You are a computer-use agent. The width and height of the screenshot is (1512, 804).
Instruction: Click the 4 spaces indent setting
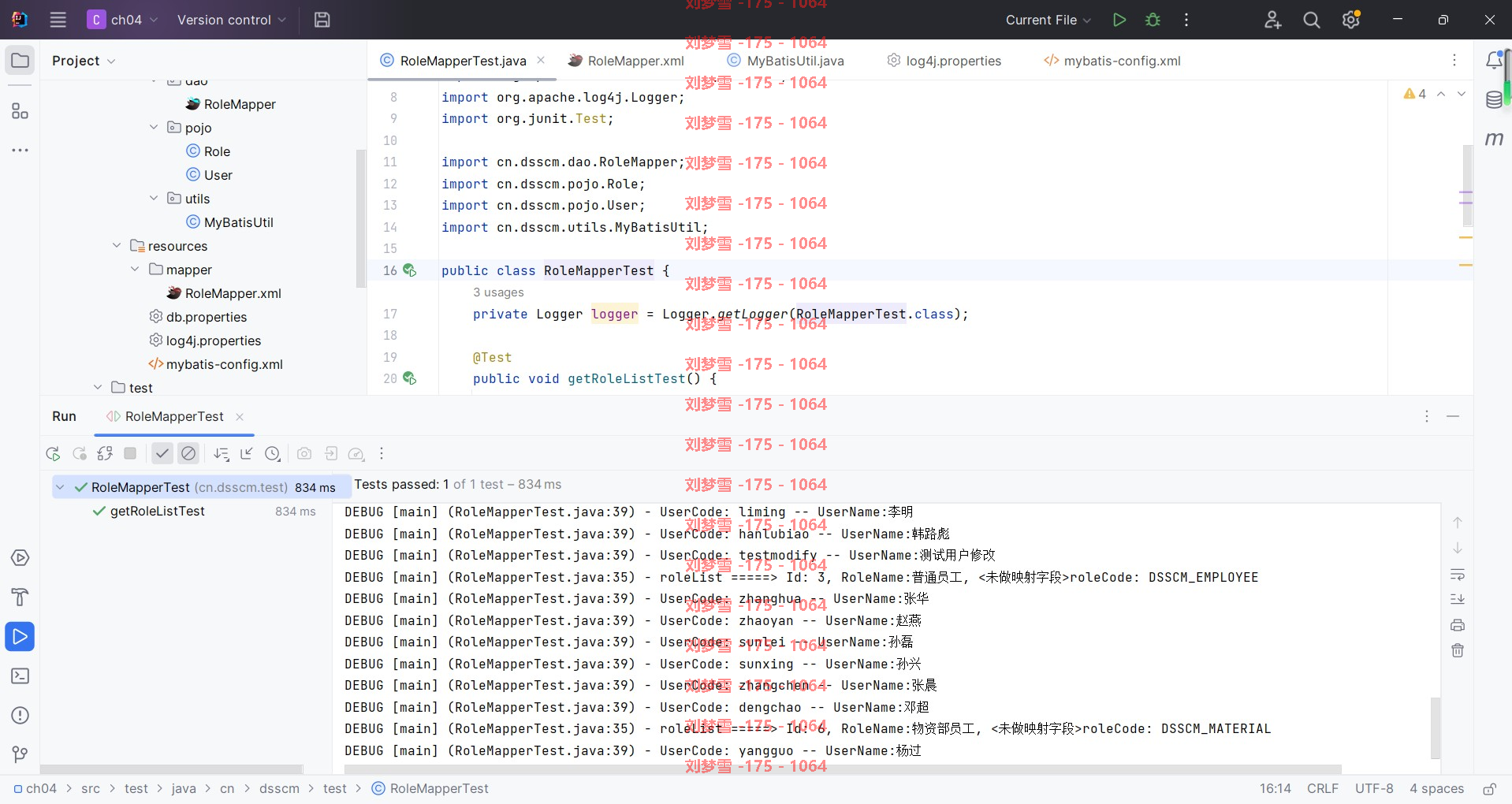pyautogui.click(x=1436, y=789)
